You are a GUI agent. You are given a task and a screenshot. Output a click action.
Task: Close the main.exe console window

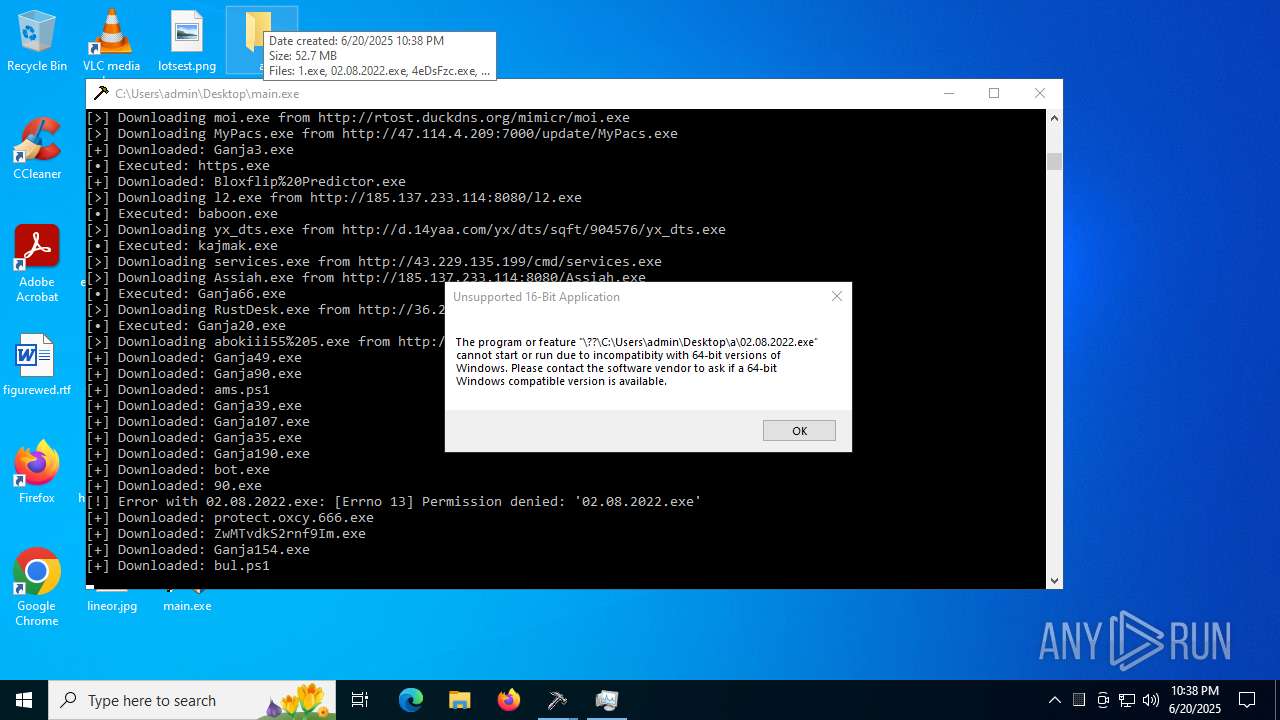coord(1040,93)
